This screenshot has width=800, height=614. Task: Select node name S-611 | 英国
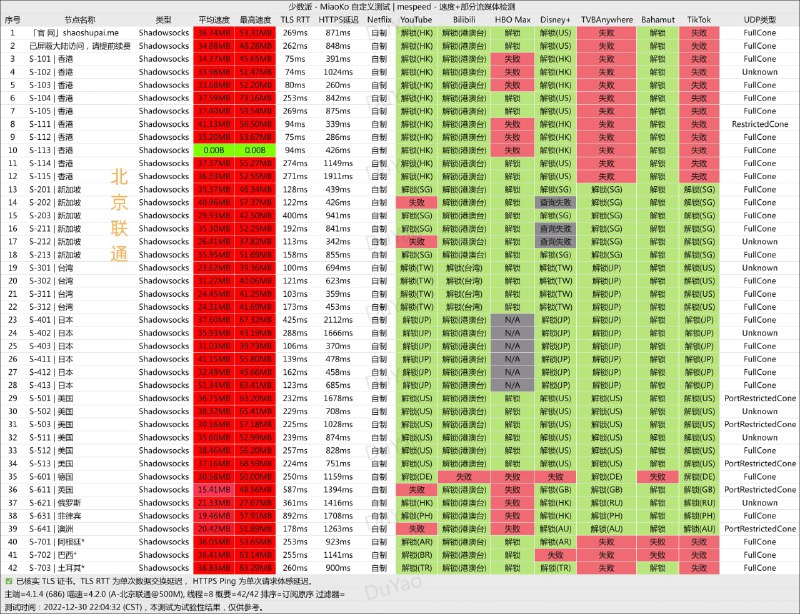click(51, 489)
